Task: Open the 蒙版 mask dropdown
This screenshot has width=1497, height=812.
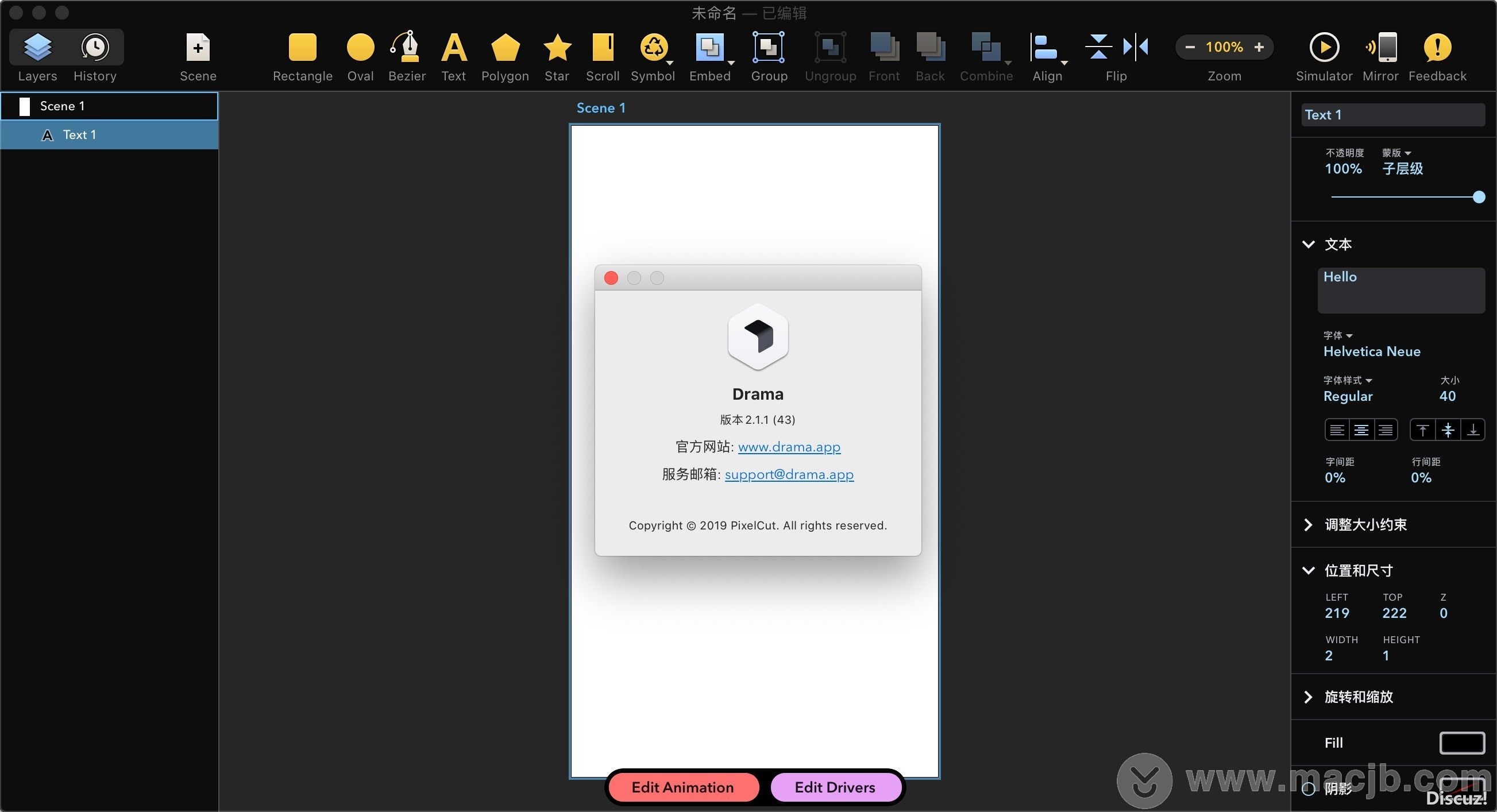Action: [x=1396, y=153]
